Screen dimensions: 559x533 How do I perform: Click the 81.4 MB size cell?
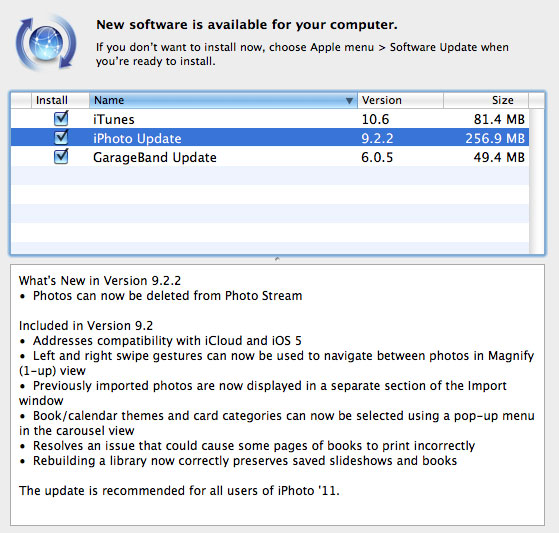(499, 119)
